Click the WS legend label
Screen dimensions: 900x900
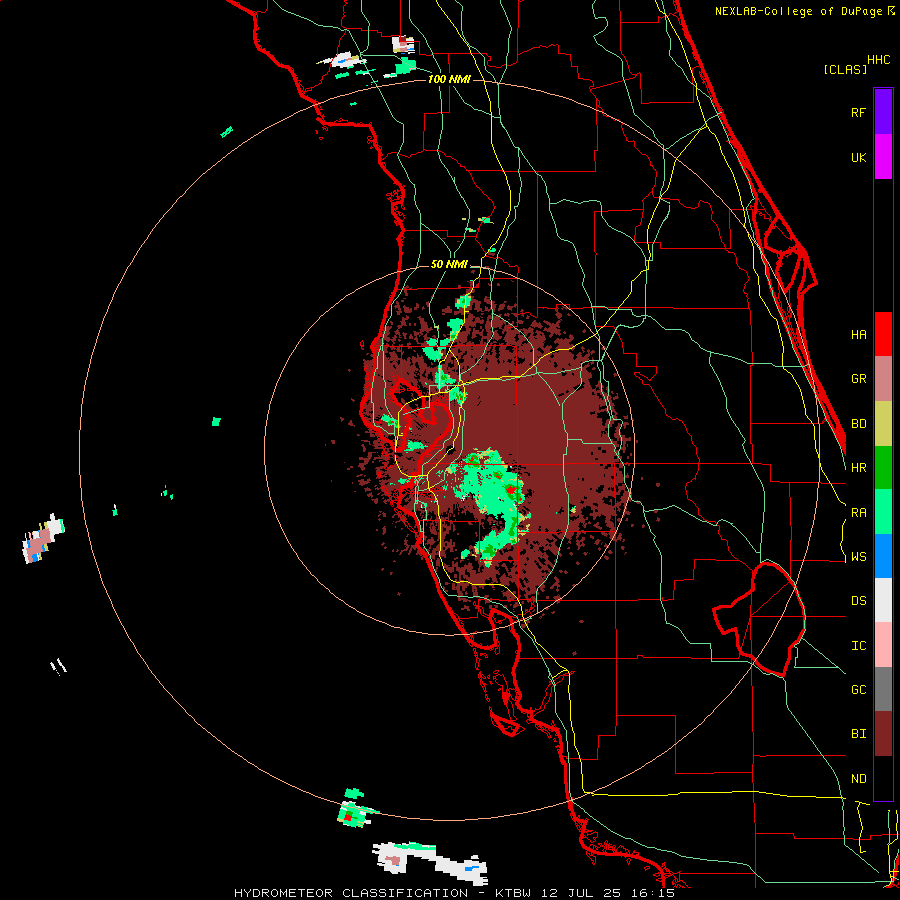tap(858, 557)
